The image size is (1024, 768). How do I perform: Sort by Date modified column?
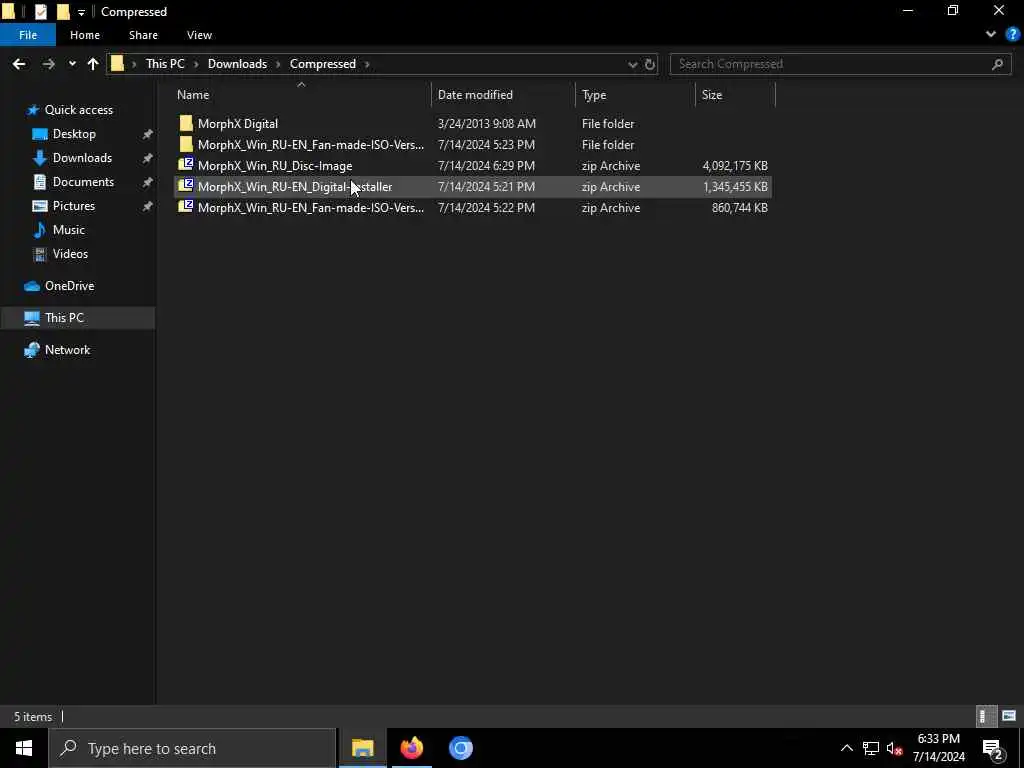pos(475,95)
